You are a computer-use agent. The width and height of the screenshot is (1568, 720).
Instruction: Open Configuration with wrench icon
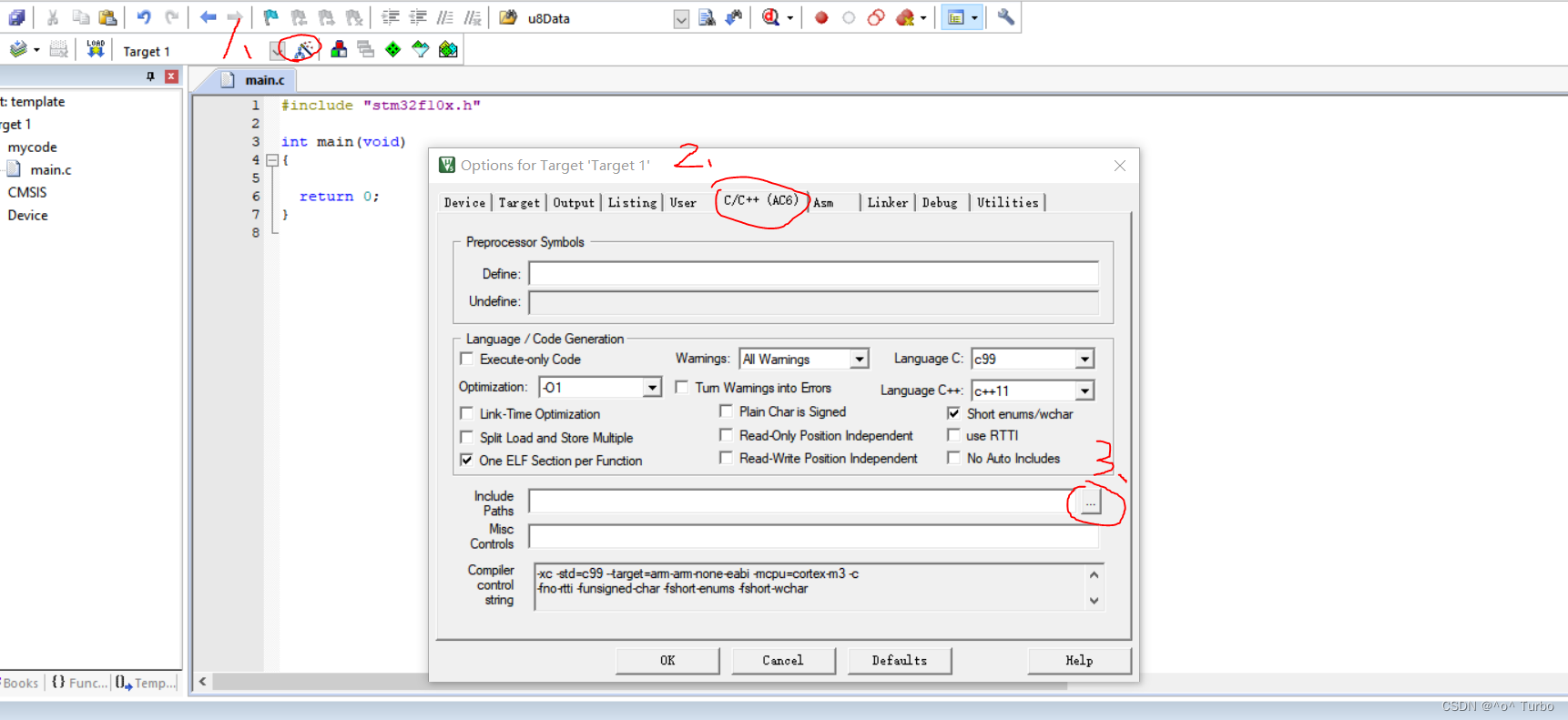tap(1006, 17)
